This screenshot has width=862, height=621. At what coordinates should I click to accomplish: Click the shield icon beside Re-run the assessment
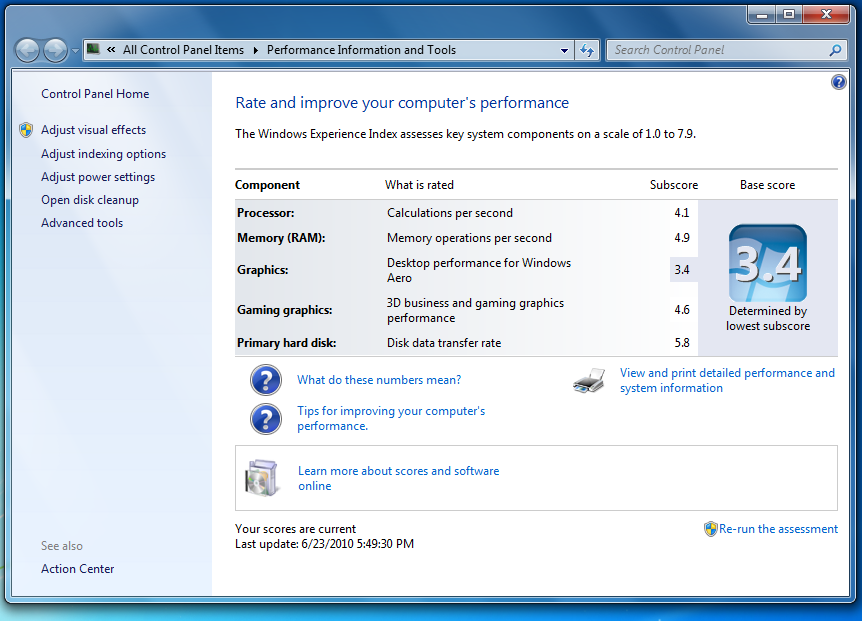[x=710, y=529]
